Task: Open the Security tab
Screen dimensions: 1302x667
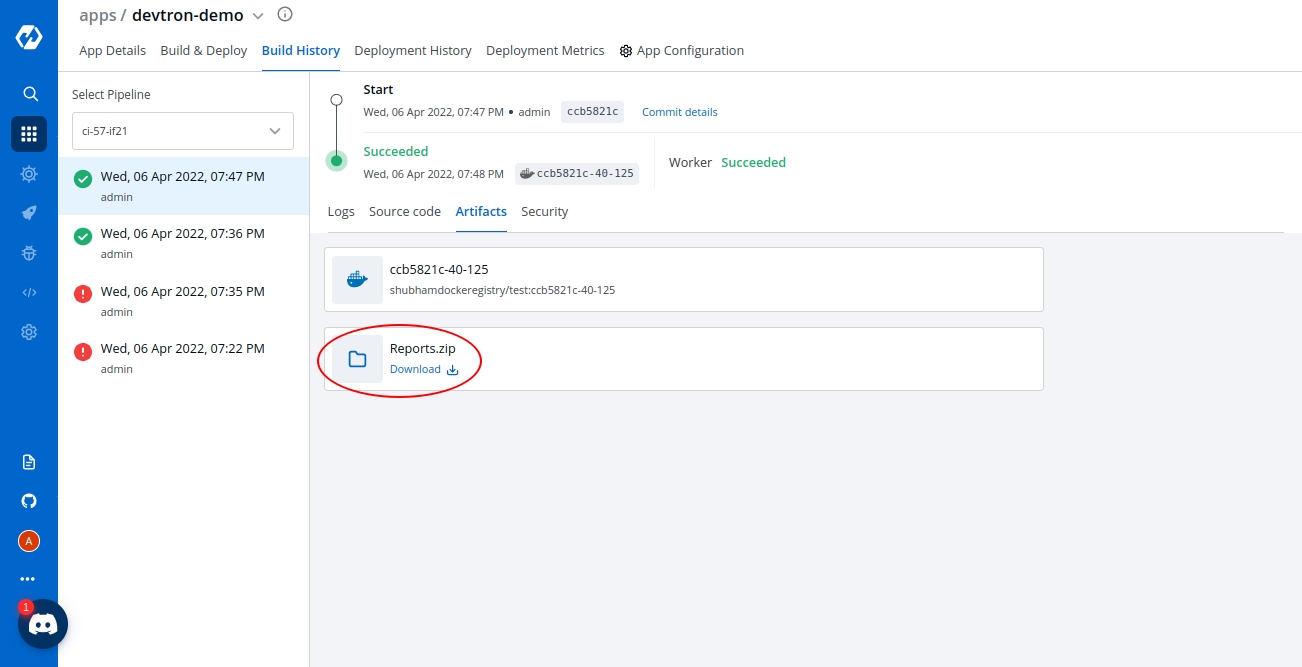Action: [x=544, y=212]
